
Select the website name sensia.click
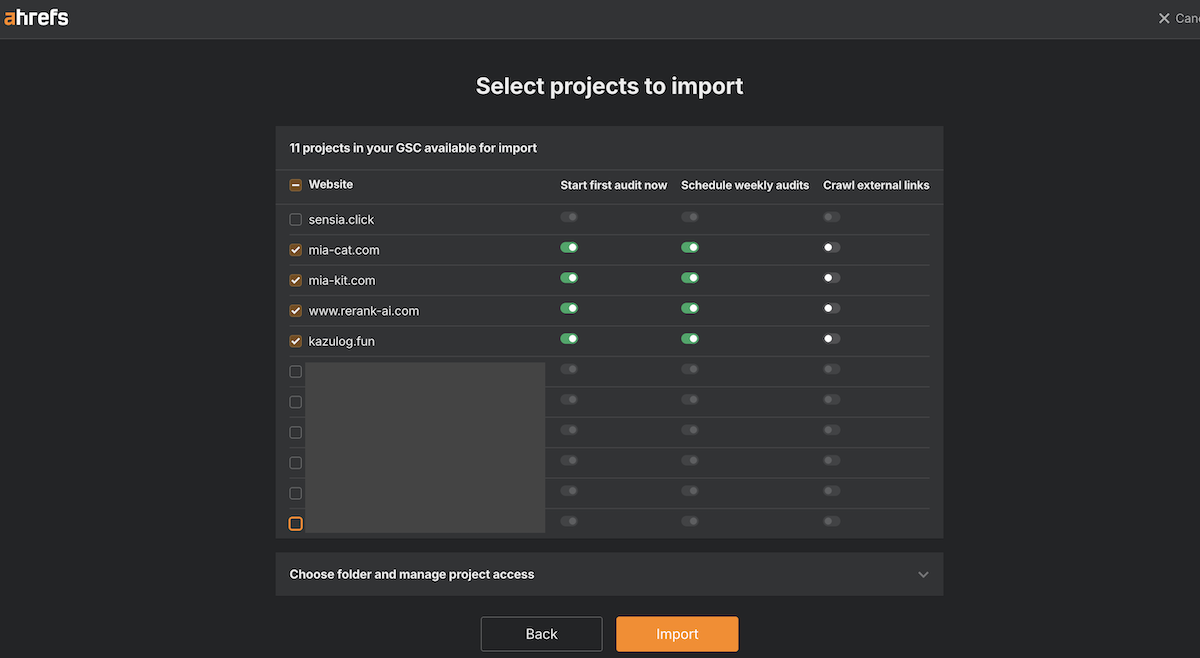point(341,219)
